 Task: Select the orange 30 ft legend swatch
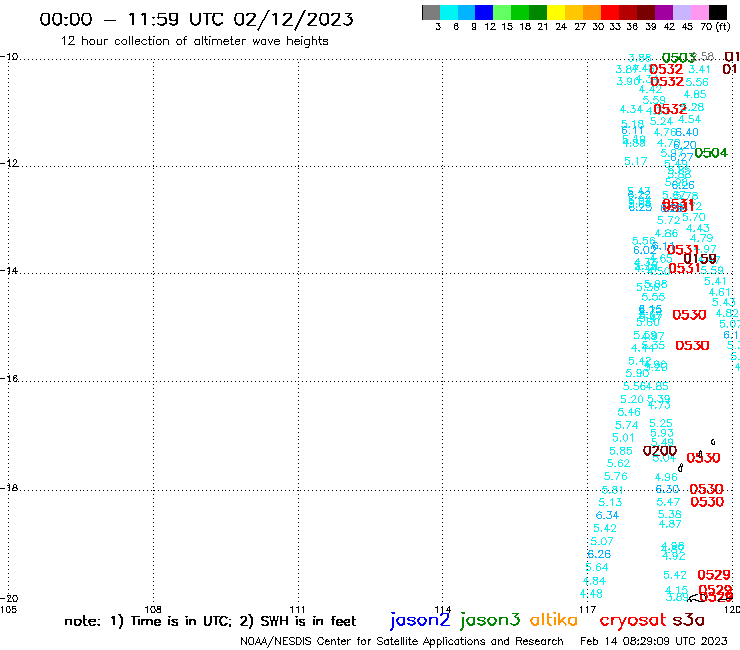pyautogui.click(x=592, y=12)
